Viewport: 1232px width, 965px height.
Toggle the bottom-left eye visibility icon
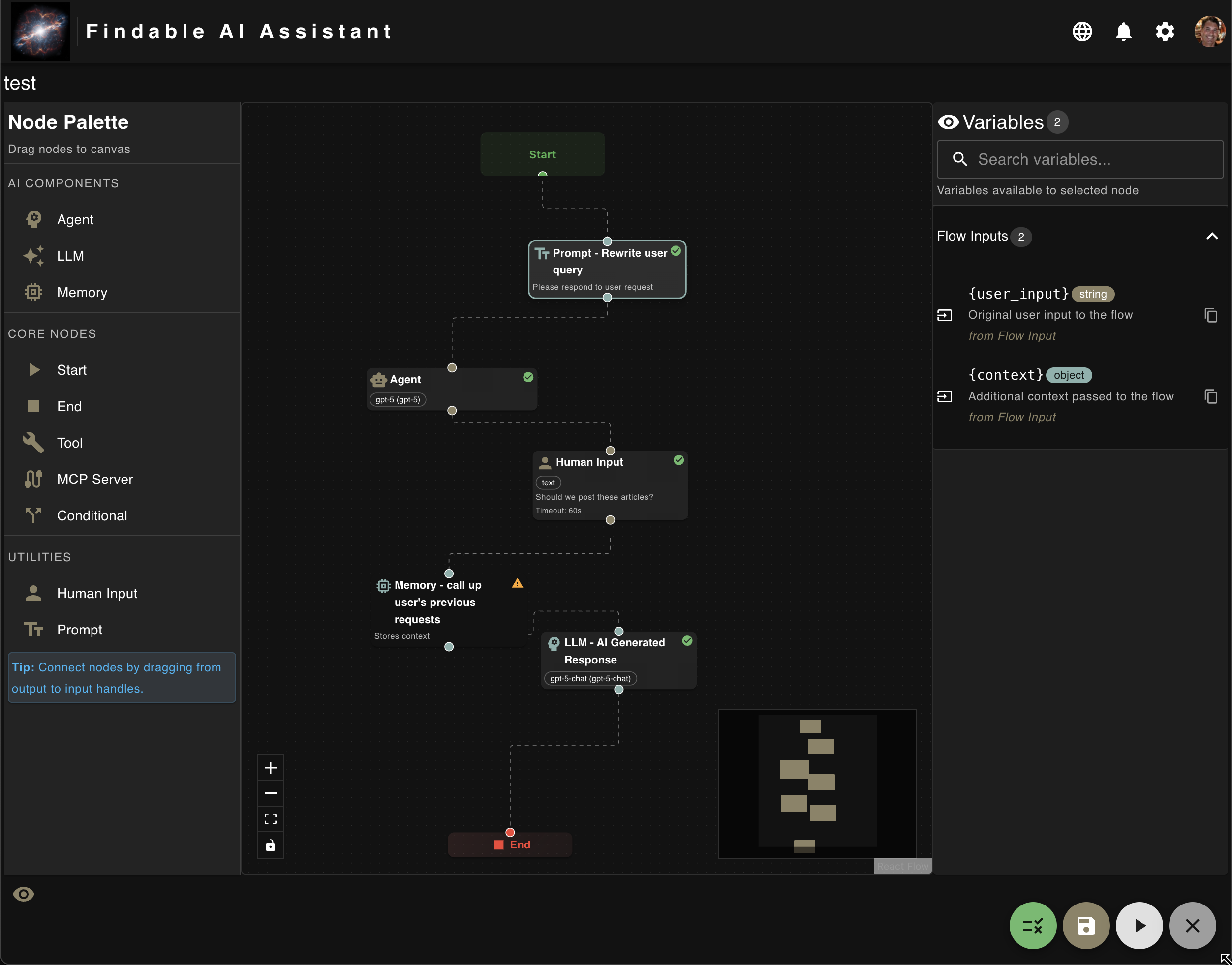pyautogui.click(x=24, y=894)
